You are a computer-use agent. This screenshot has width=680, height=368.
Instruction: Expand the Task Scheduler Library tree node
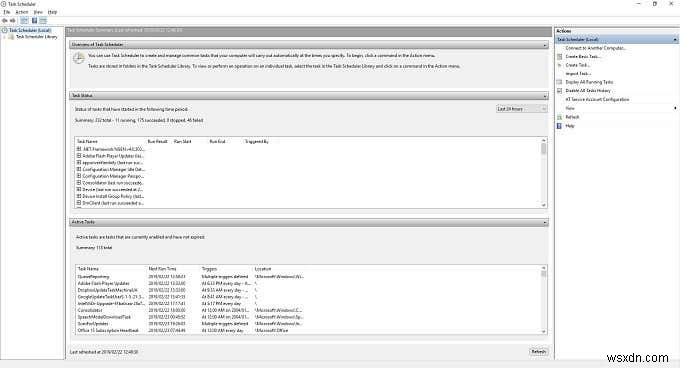(x=5, y=37)
